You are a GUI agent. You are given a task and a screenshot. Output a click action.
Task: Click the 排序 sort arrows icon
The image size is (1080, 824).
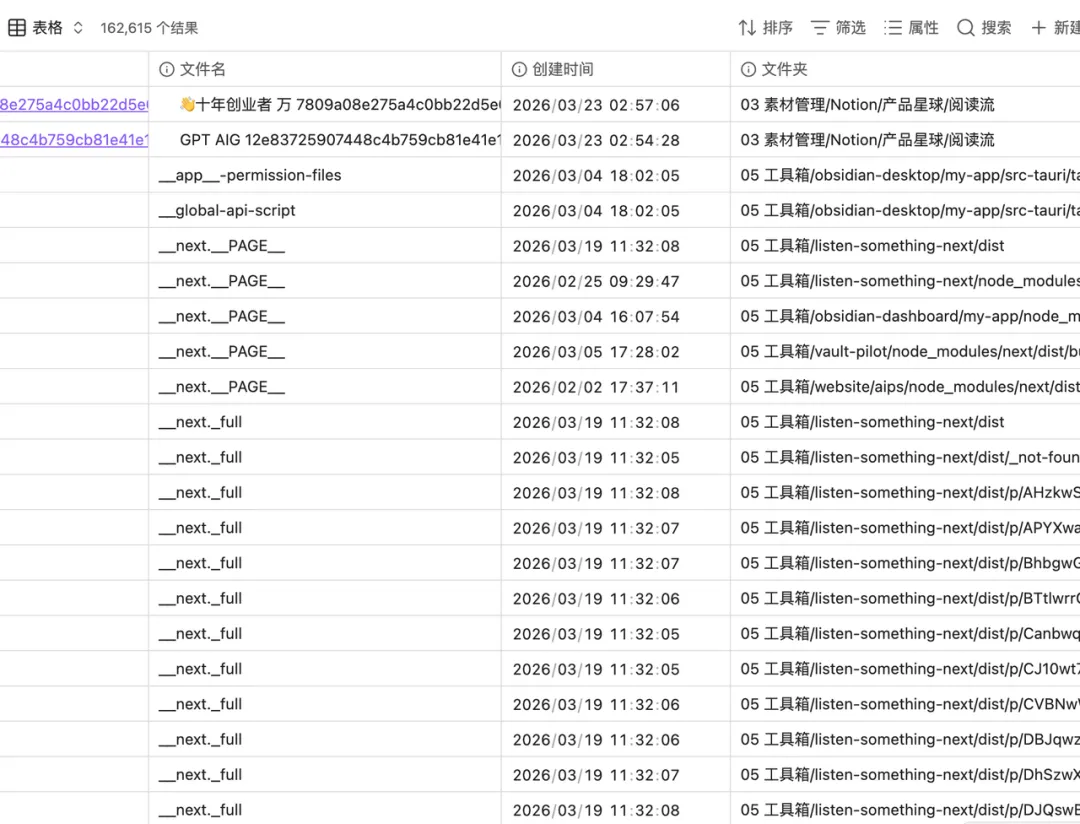click(x=747, y=28)
